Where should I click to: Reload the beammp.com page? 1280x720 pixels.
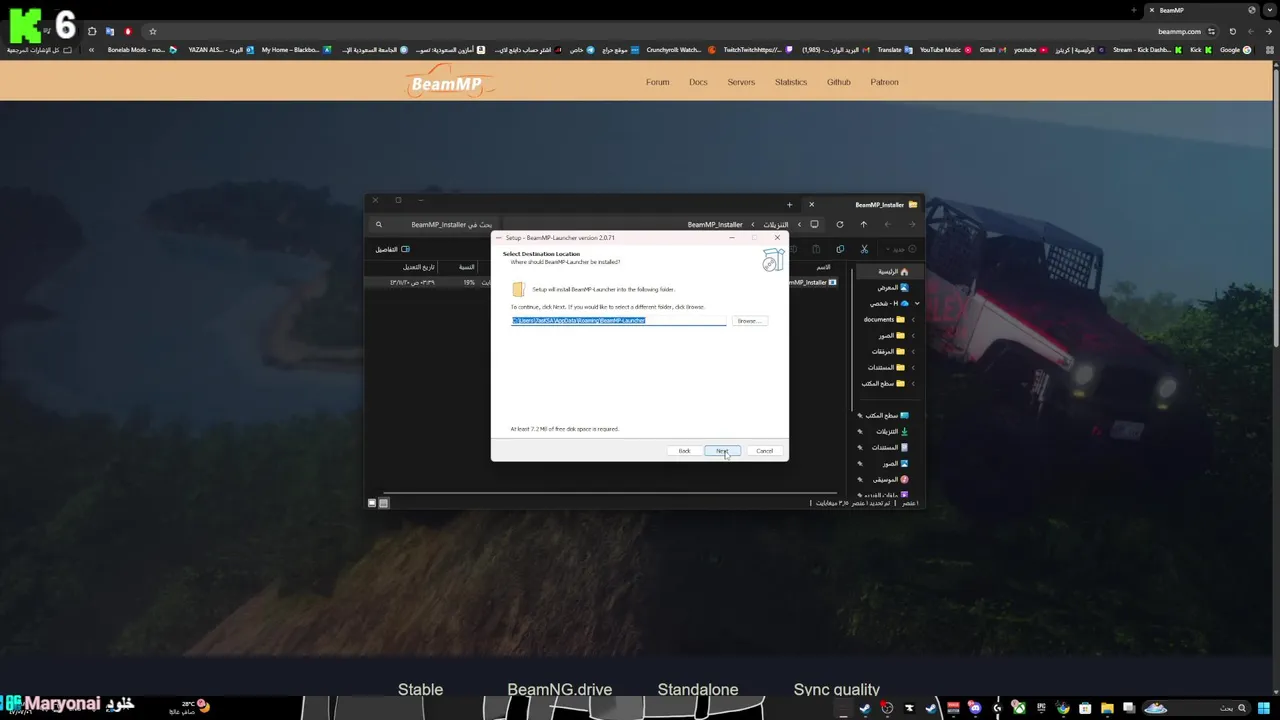[x=1232, y=31]
